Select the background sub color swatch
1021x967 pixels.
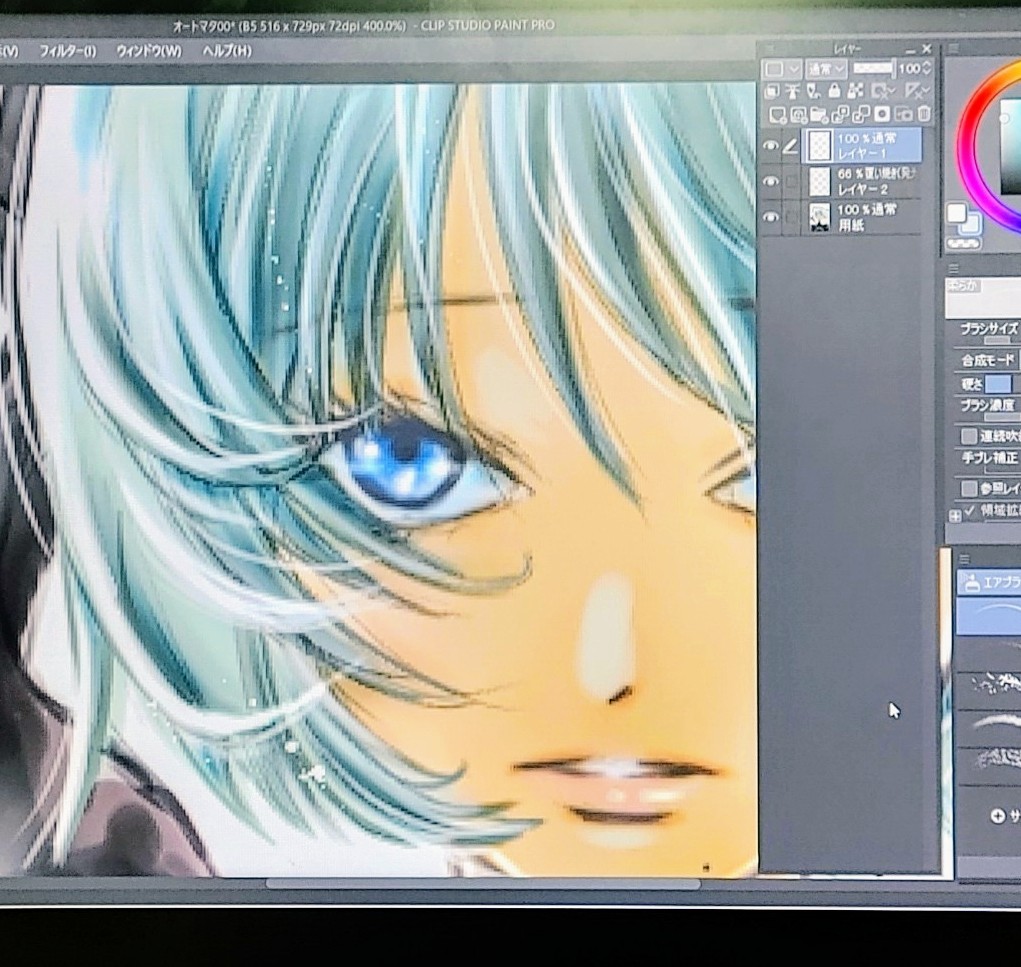point(971,223)
